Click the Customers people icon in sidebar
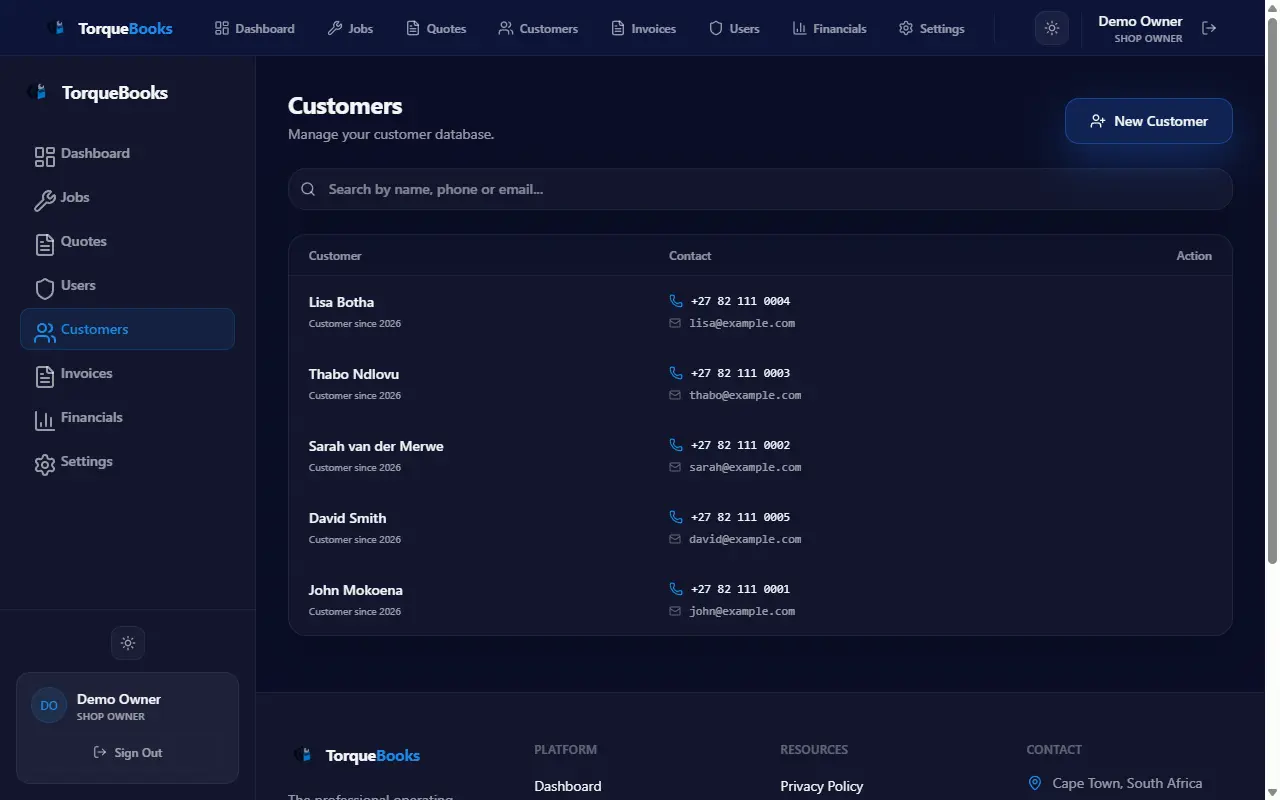This screenshot has height=800, width=1280. click(44, 332)
